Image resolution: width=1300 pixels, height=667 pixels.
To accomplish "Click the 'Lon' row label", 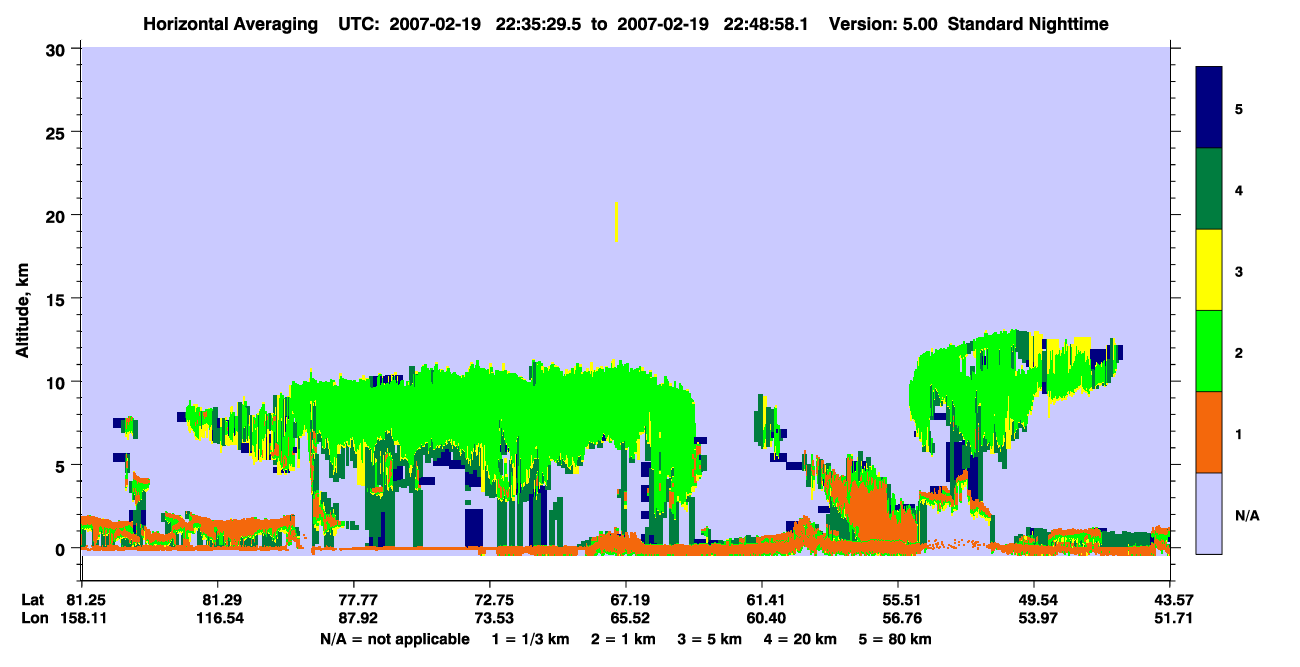I will point(35,619).
